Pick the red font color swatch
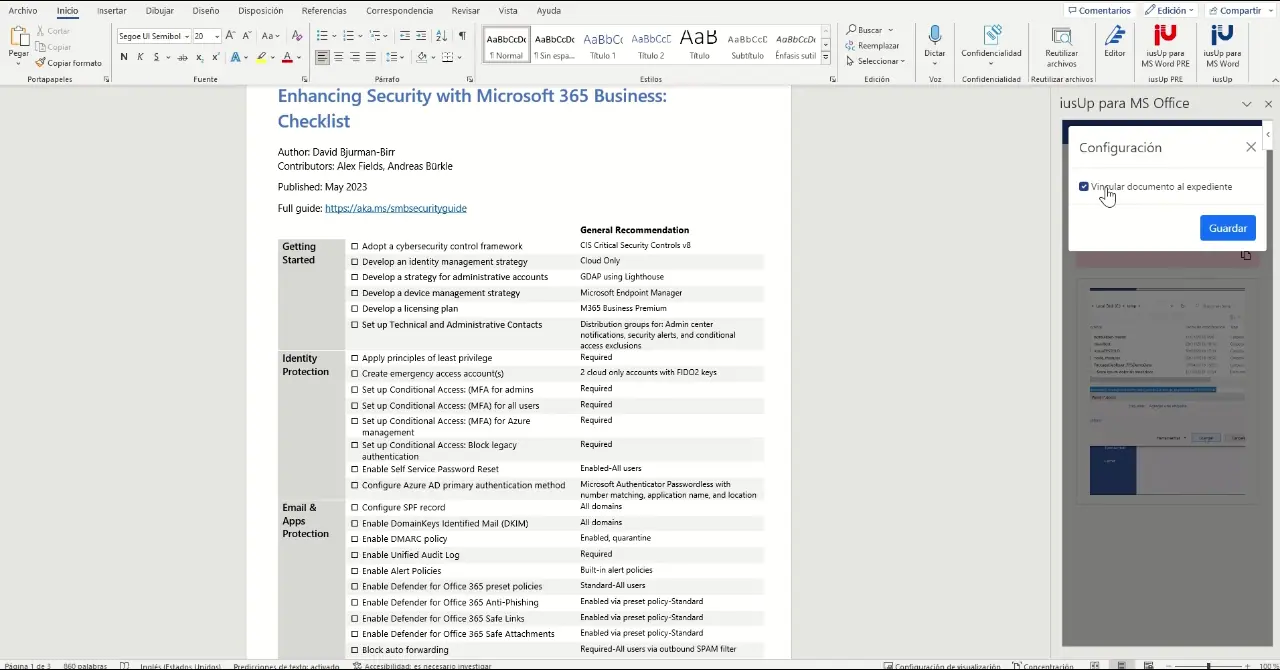Screen dimensions: 1280x670 click(x=287, y=57)
